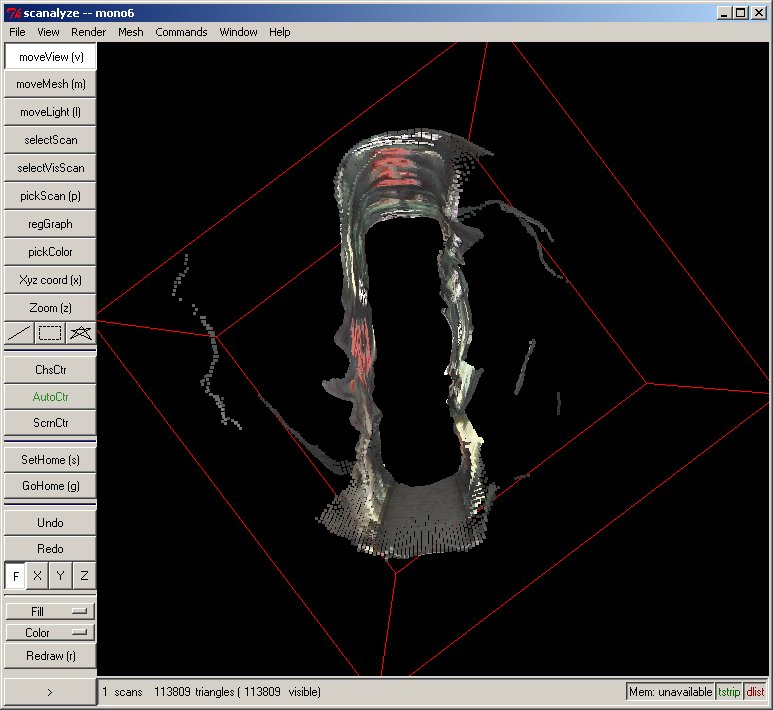The width and height of the screenshot is (773, 710).
Task: Click the Mem: unavailable status field
Action: click(670, 692)
